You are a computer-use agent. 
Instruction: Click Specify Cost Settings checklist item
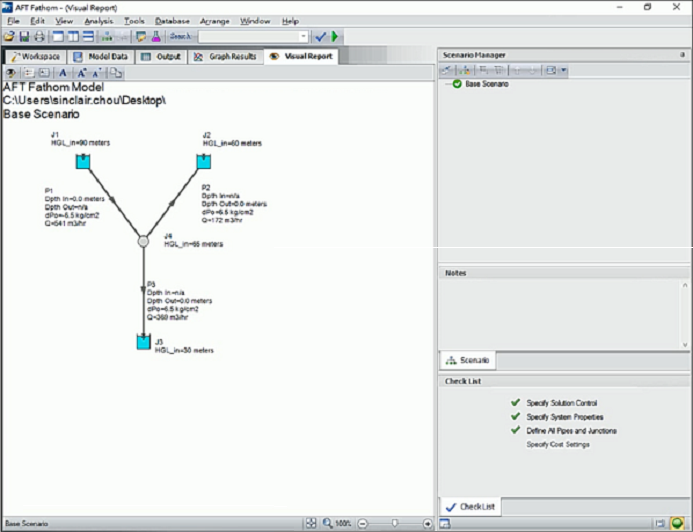coord(558,445)
